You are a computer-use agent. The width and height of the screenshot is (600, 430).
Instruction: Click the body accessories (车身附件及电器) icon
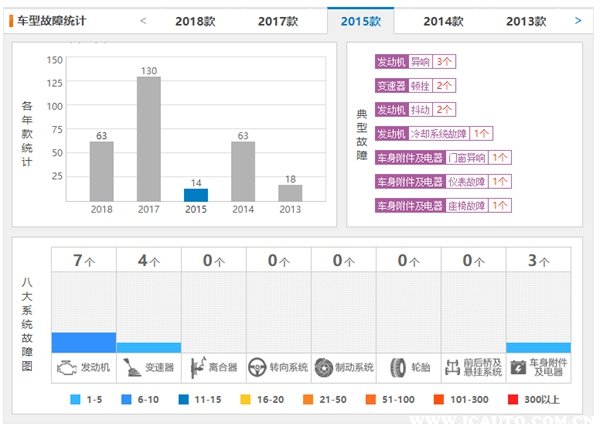[517, 367]
